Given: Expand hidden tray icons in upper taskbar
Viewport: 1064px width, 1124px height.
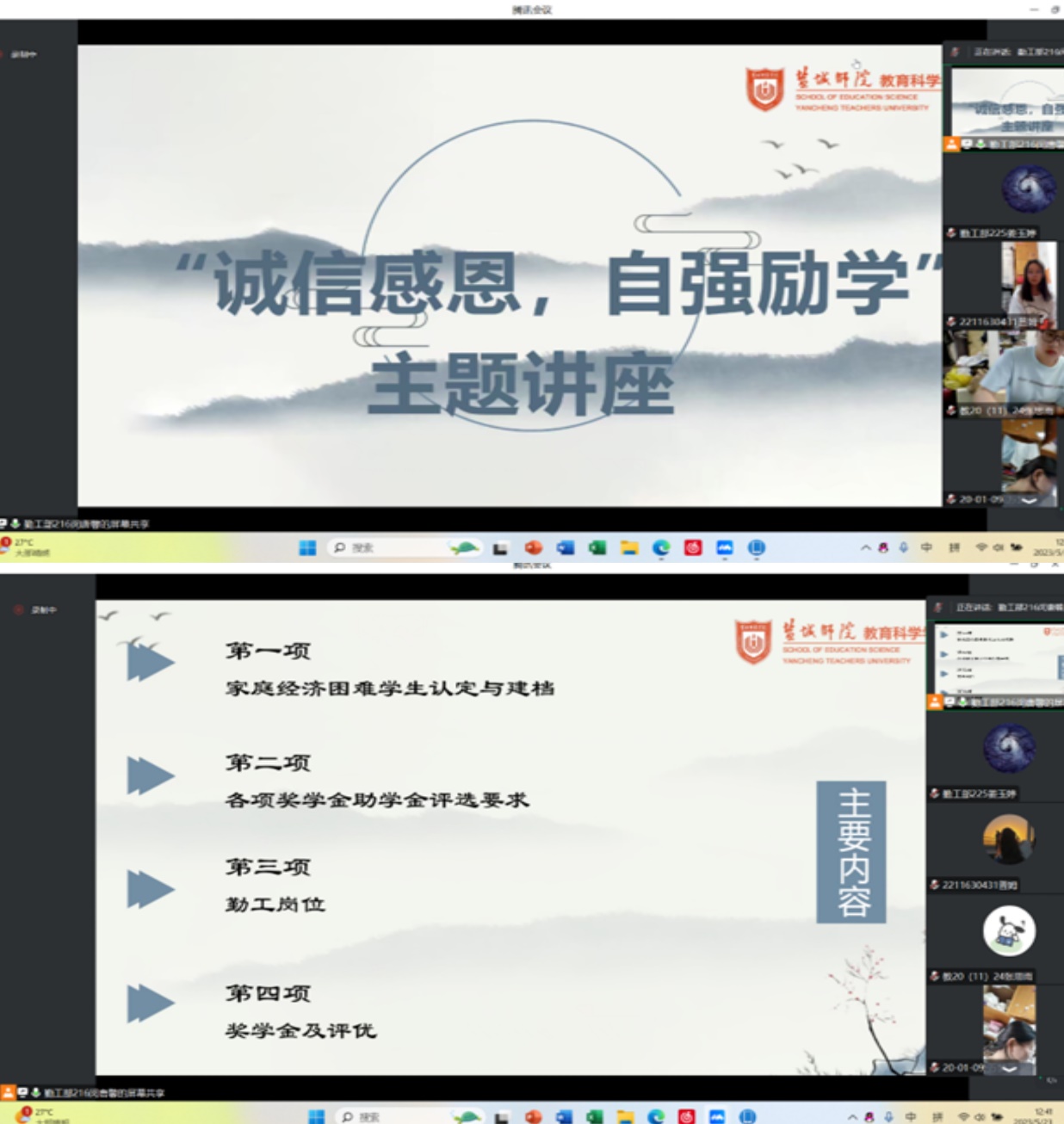Looking at the screenshot, I should (865, 547).
